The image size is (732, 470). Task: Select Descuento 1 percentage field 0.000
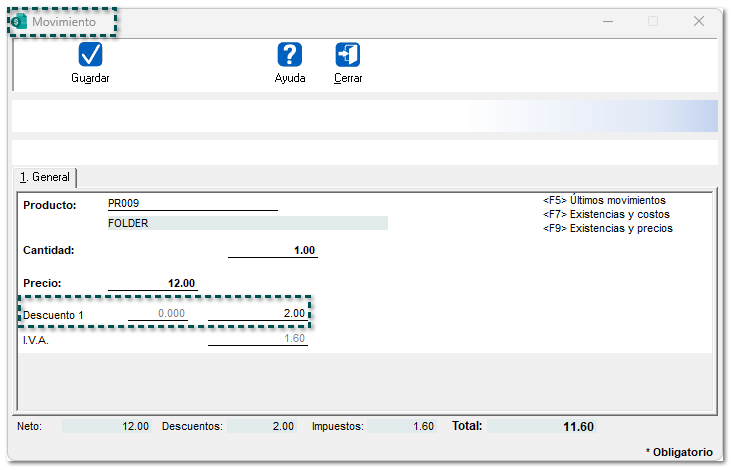(158, 314)
